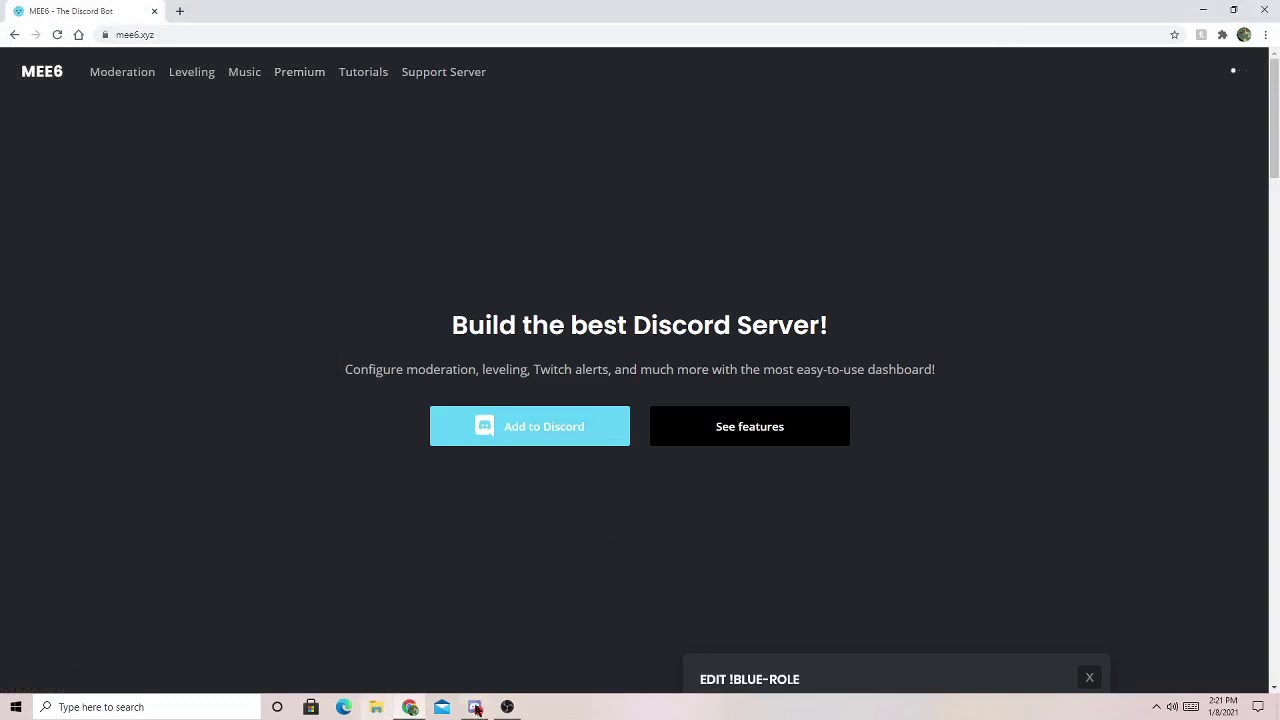Click the site lock icon

[x=105, y=35]
